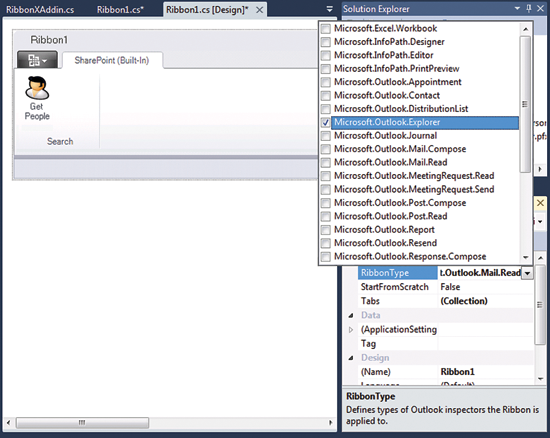
Task: Click Solution Explorer scroll-right arrow
Action: pyautogui.click(x=540, y=169)
